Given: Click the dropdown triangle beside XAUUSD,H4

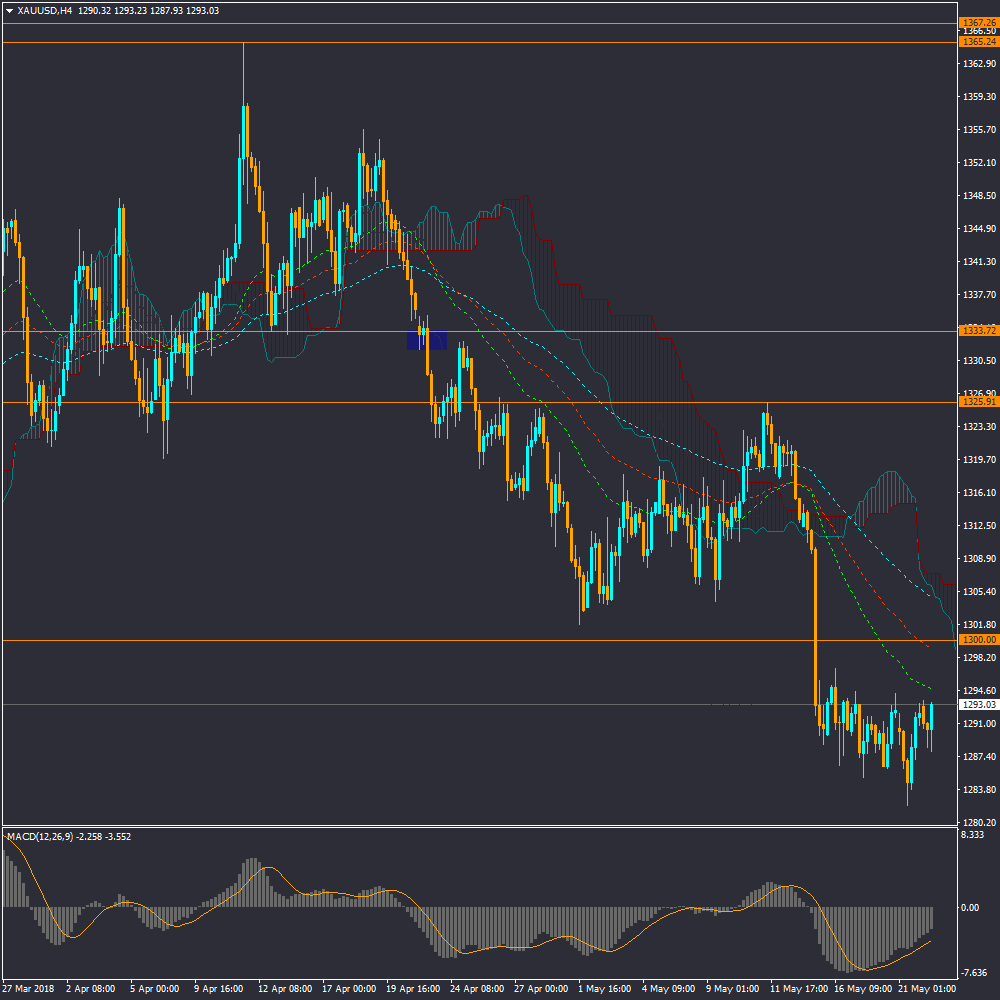Looking at the screenshot, I should click(9, 10).
